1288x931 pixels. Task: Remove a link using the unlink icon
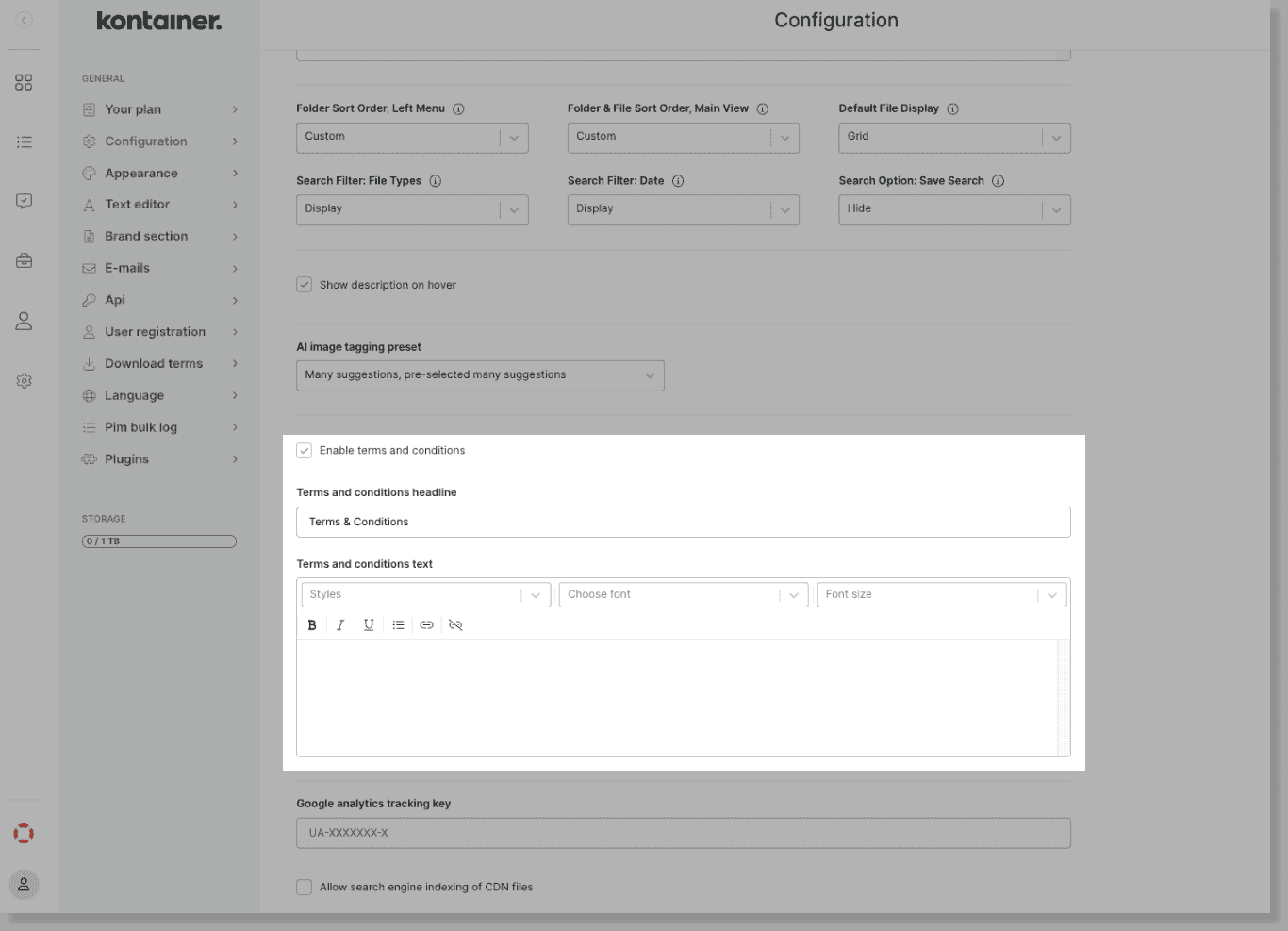click(x=455, y=624)
